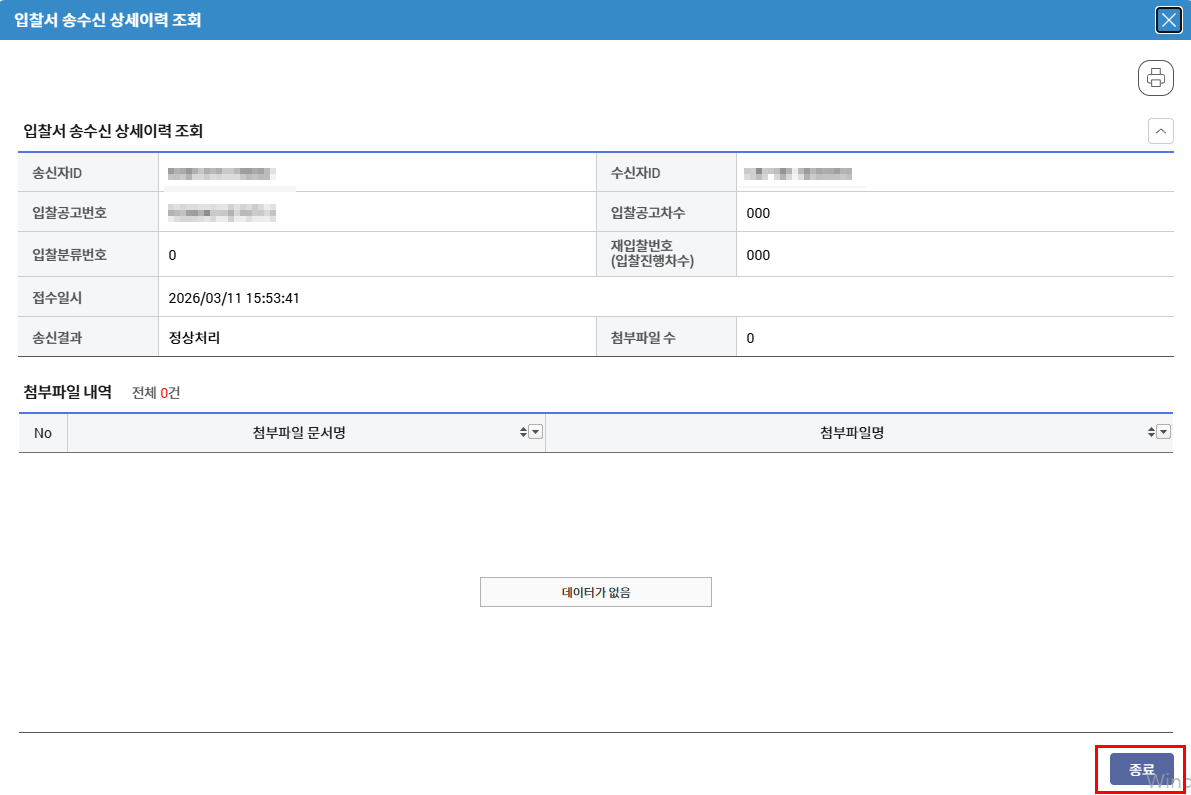1191x795 pixels.
Task: Click the 송신결과 label
Action: click(57, 338)
